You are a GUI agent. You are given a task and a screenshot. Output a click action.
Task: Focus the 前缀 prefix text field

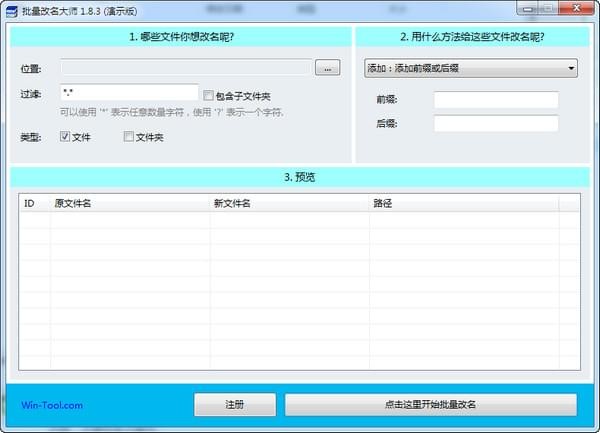(x=495, y=100)
